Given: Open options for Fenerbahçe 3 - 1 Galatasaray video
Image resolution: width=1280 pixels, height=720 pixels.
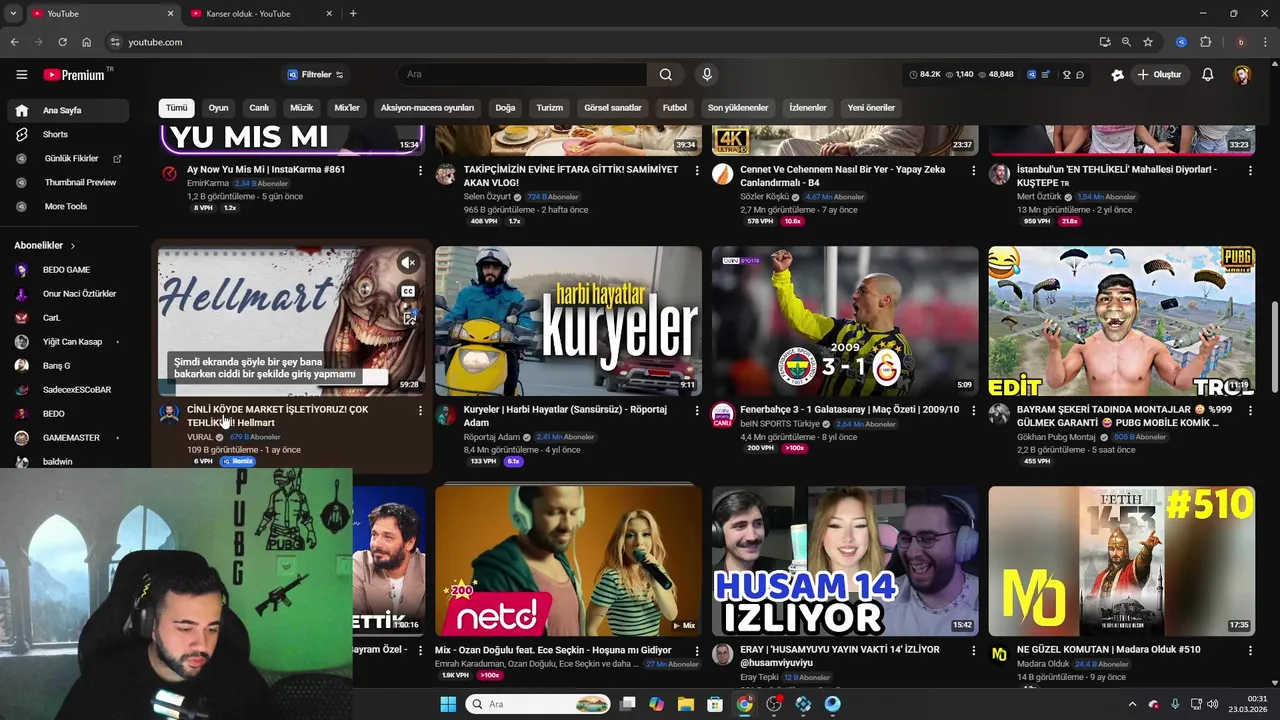Looking at the screenshot, I should coord(973,410).
